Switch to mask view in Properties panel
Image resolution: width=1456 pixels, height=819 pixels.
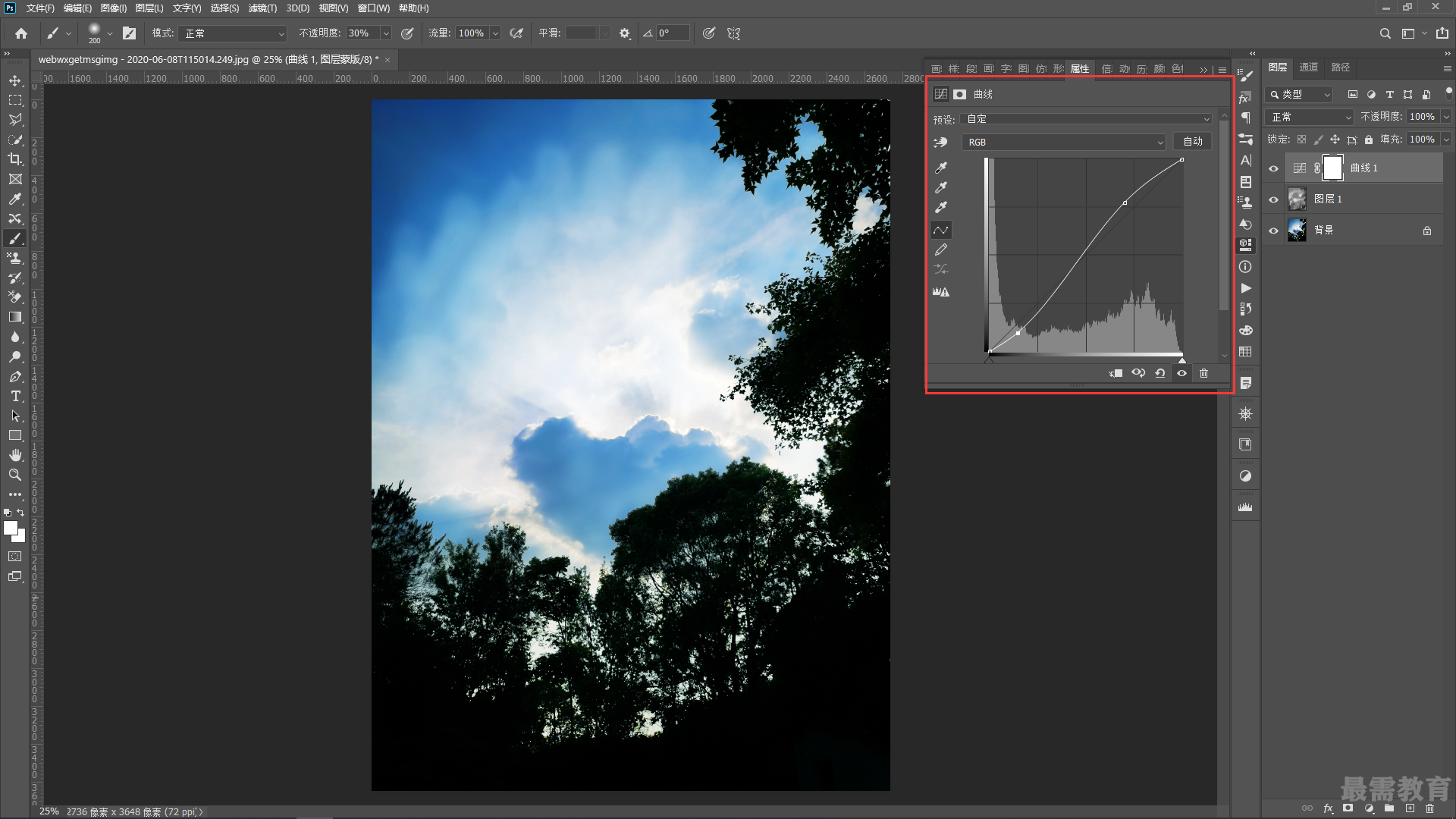click(960, 95)
